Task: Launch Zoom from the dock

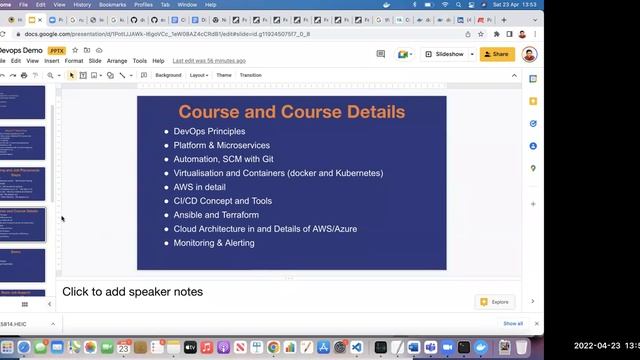Action: click(447, 347)
